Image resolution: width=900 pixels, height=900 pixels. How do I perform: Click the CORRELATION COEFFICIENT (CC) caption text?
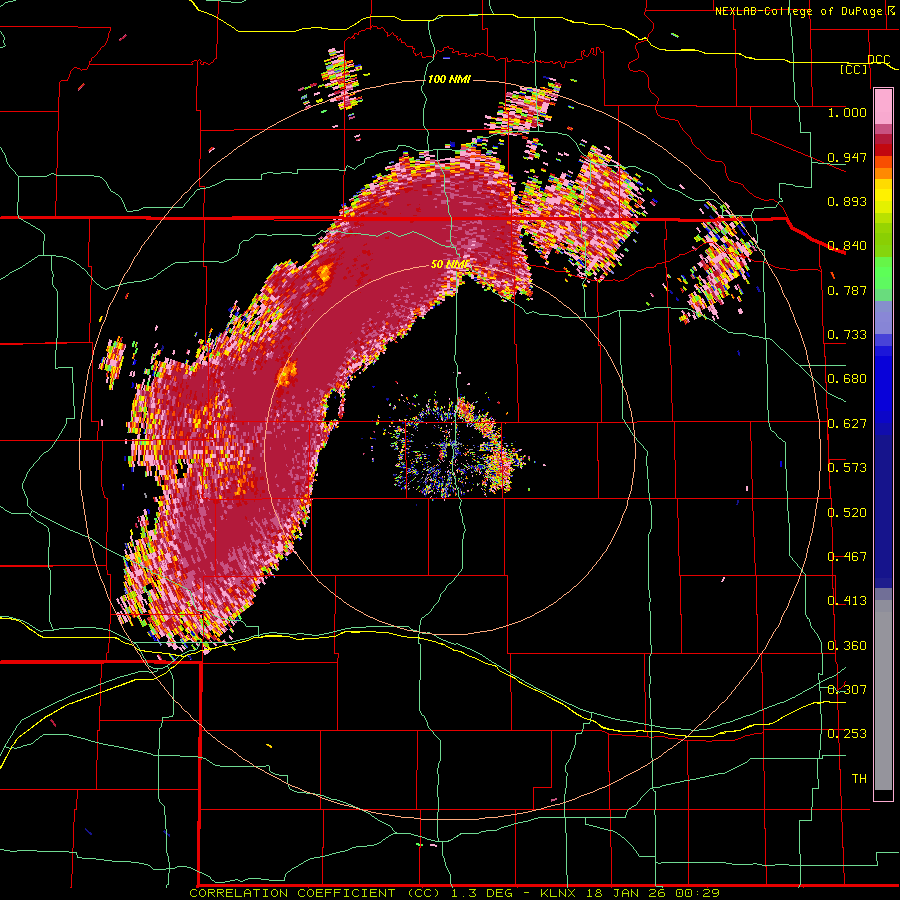pos(315,893)
